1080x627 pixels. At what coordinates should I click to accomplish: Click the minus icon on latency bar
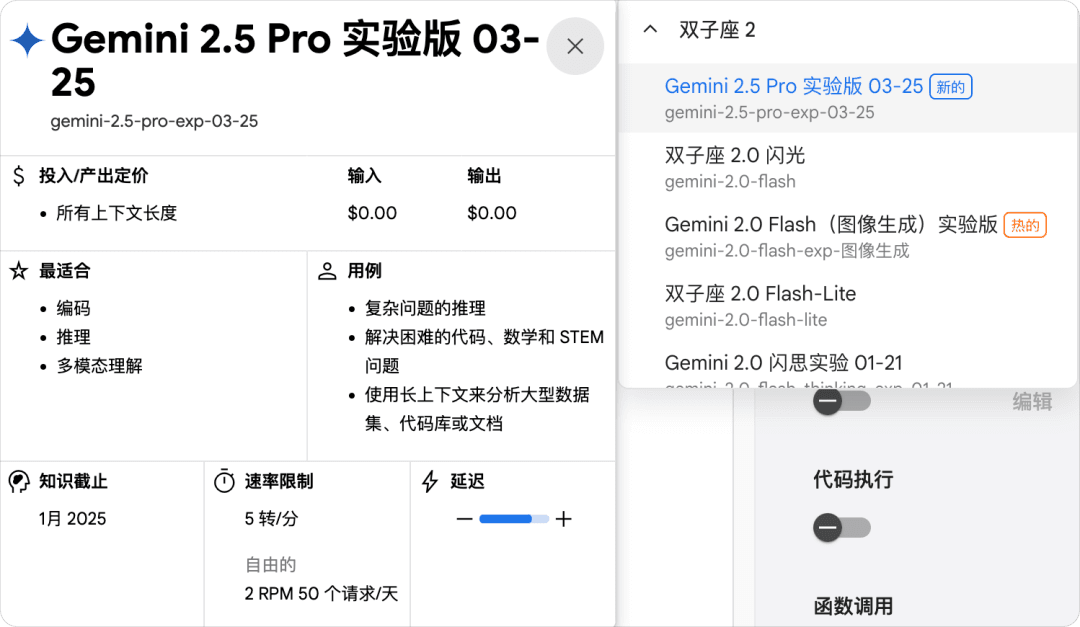[464, 519]
